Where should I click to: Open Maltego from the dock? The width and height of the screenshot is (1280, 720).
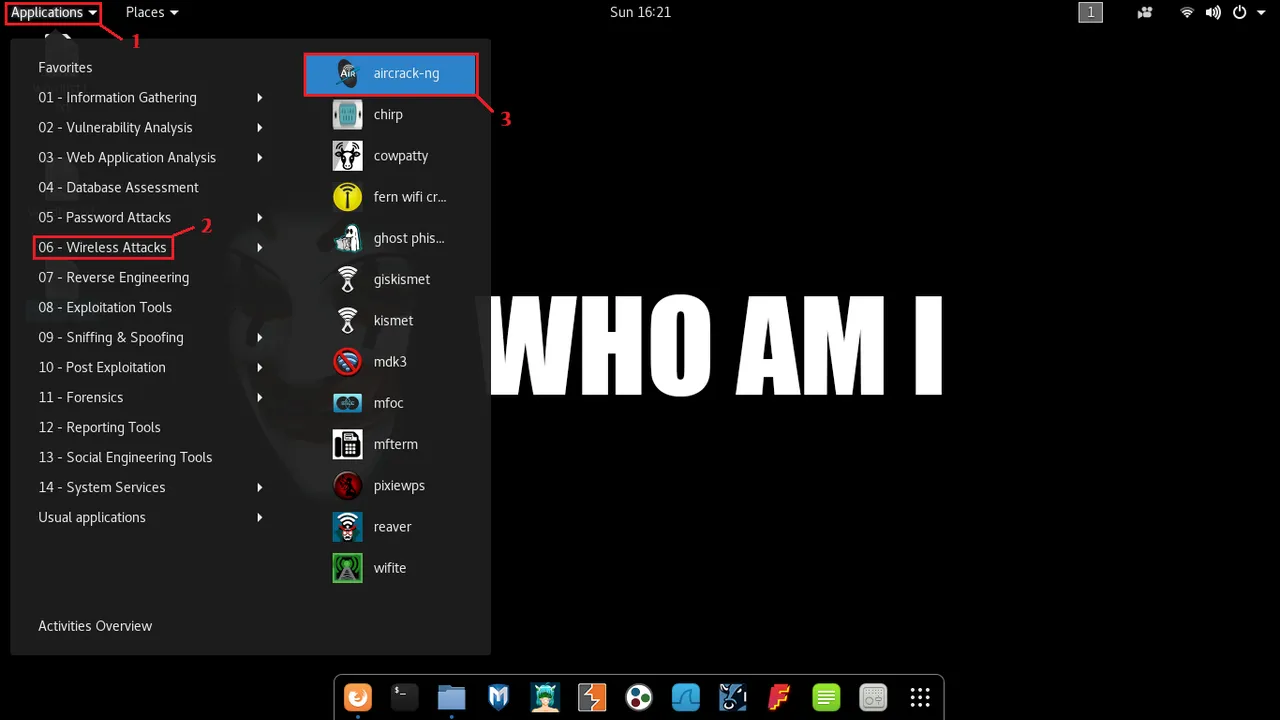click(639, 696)
